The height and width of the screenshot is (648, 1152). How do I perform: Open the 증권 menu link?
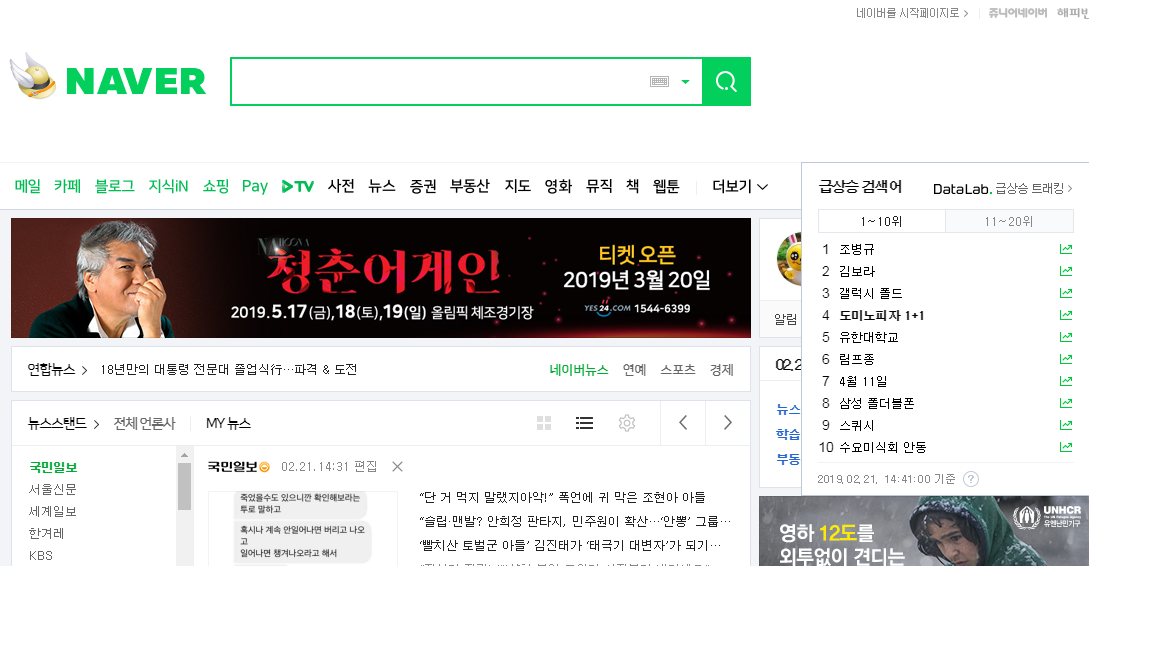tap(423, 186)
